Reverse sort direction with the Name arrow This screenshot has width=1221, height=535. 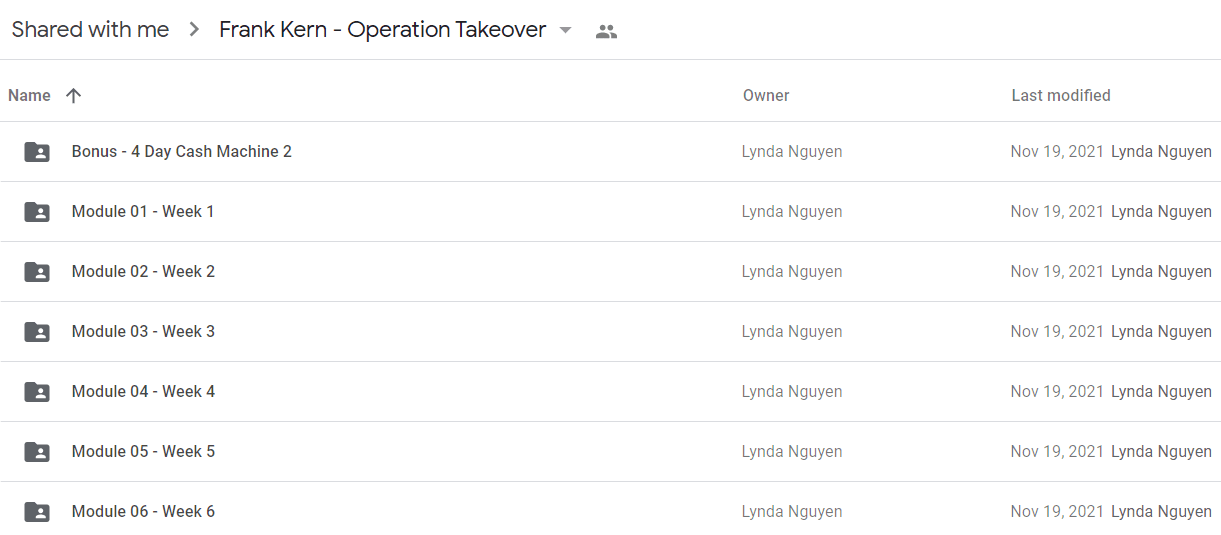[x=73, y=96]
